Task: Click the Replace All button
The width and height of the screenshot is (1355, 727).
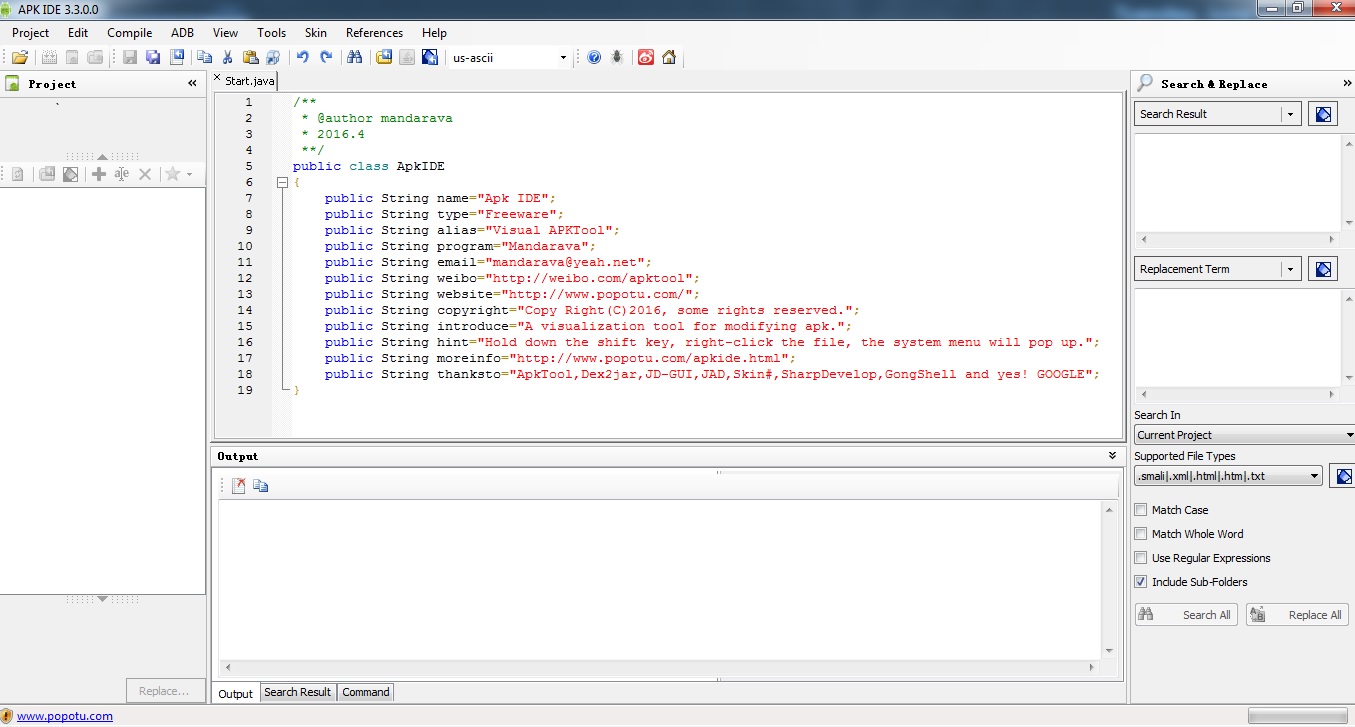Action: coord(1298,615)
